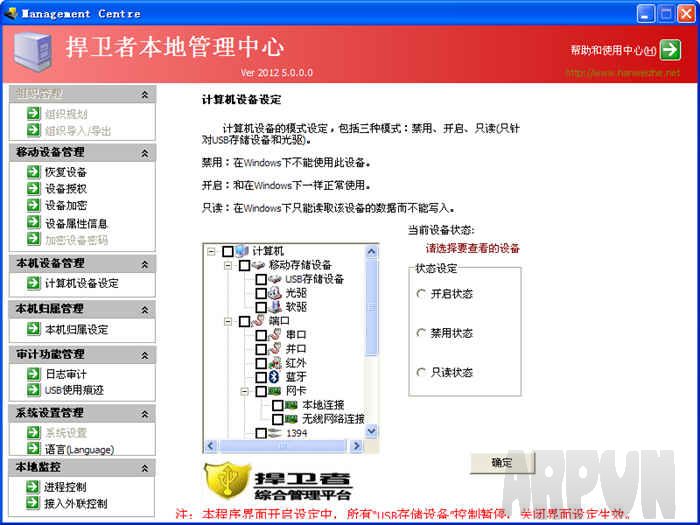Screen dimensions: 700x525
Task: Collapse the 移动存储设备 tree node
Action: tap(228, 266)
